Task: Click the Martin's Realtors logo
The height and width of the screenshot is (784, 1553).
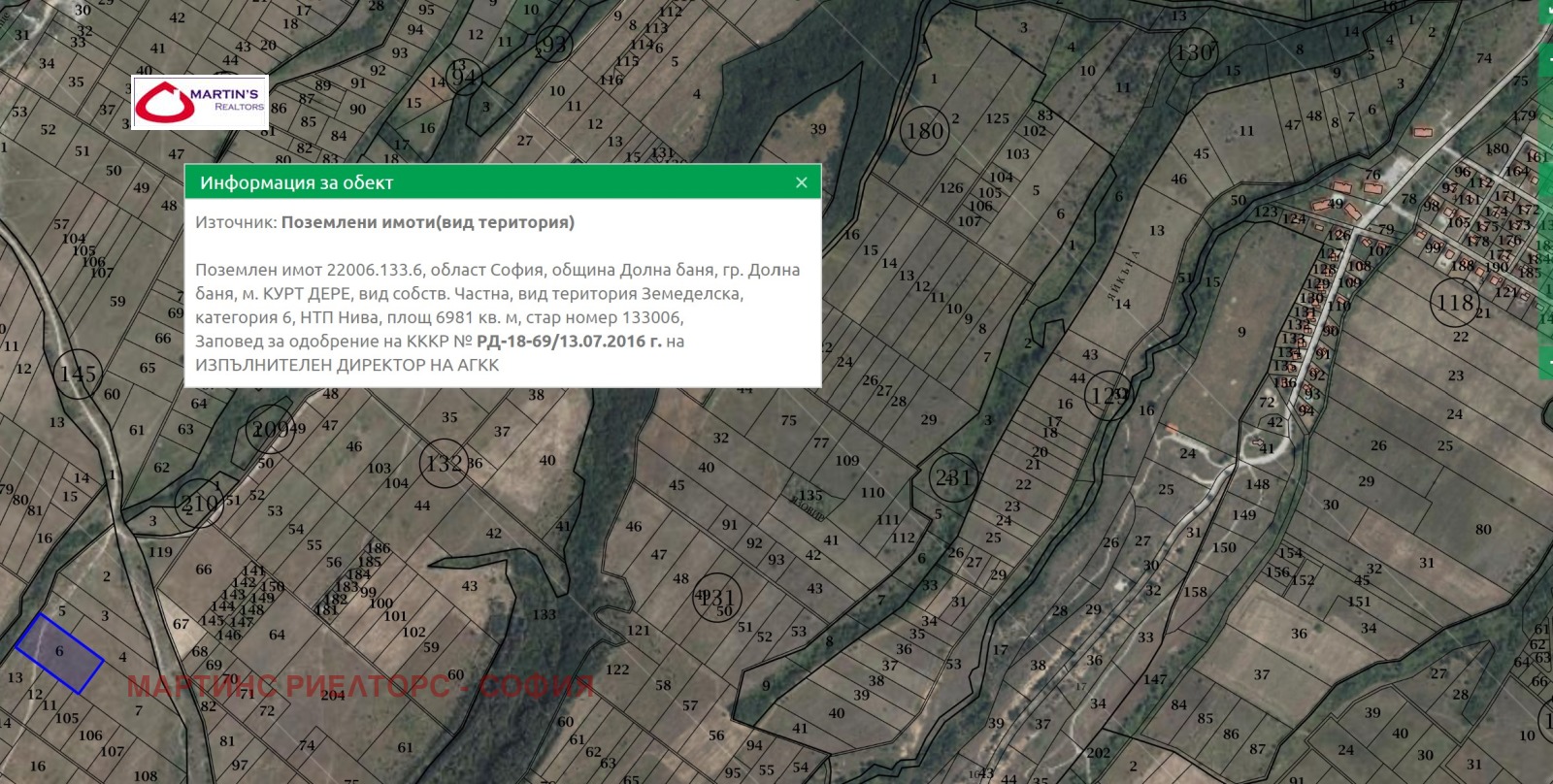Action: coord(200,103)
